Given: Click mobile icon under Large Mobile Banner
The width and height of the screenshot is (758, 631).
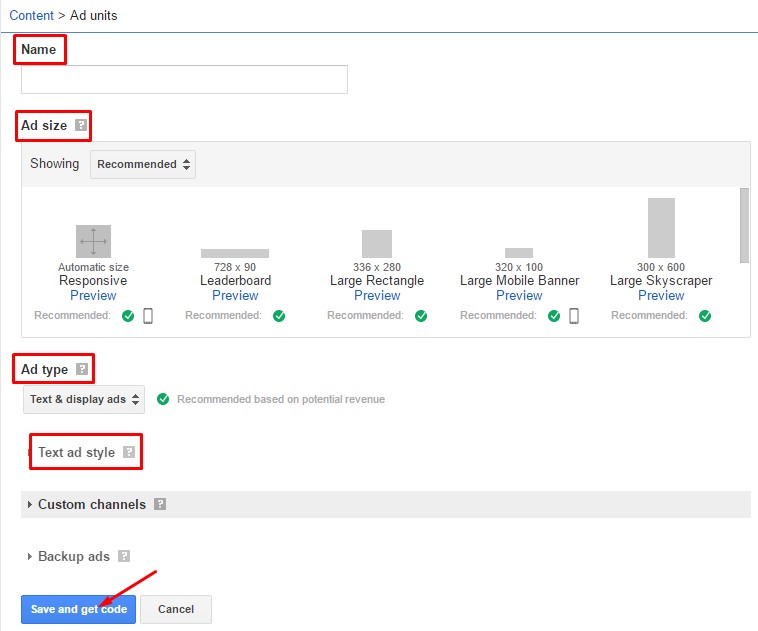Looking at the screenshot, I should (574, 316).
